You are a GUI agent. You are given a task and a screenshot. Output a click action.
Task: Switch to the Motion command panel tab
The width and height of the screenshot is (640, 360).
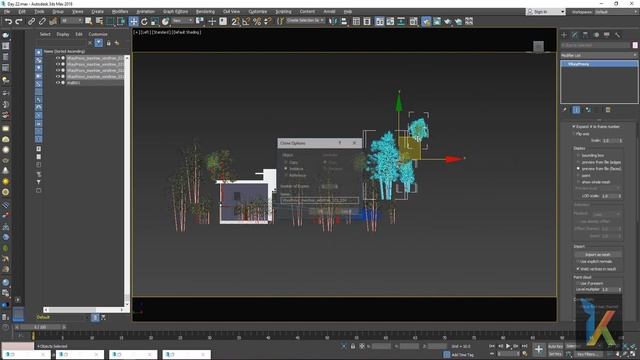point(596,35)
